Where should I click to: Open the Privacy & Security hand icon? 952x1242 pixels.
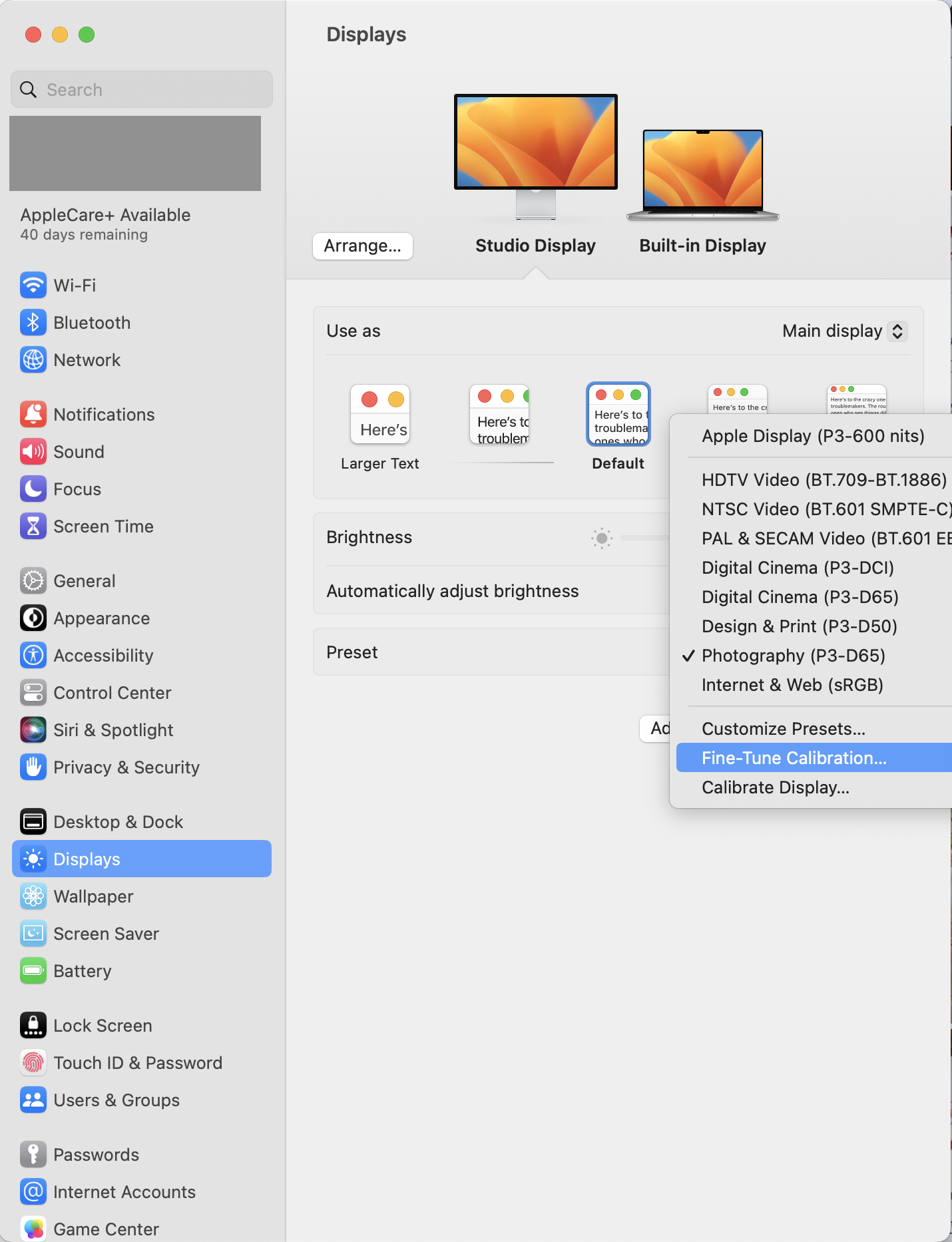(x=33, y=767)
